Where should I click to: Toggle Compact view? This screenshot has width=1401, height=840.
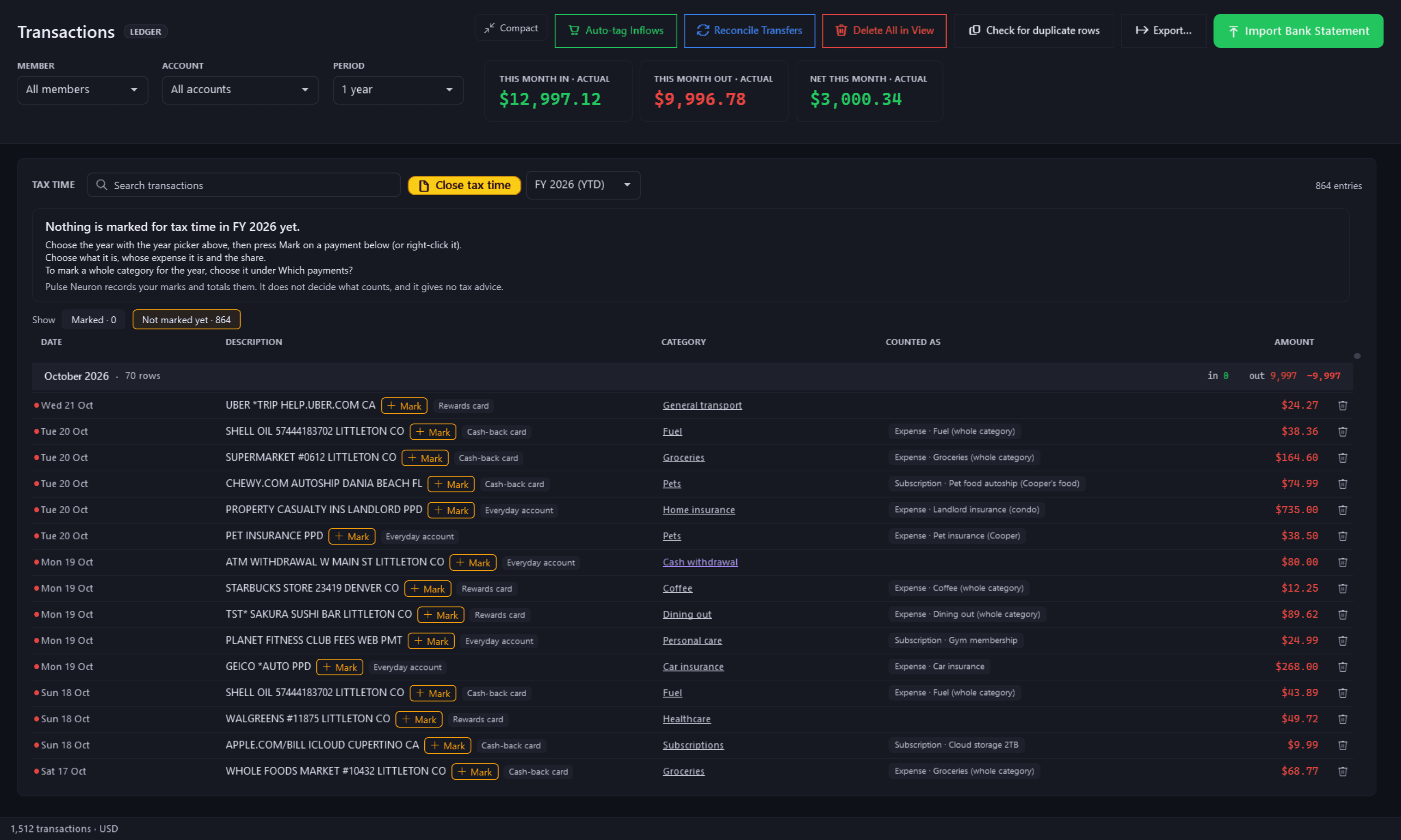(x=511, y=28)
